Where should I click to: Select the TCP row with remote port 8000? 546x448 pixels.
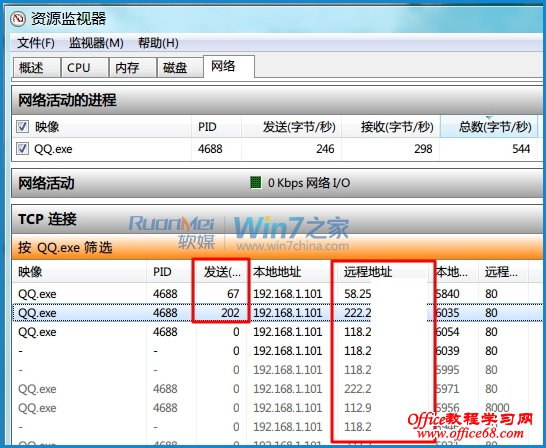coord(277,408)
